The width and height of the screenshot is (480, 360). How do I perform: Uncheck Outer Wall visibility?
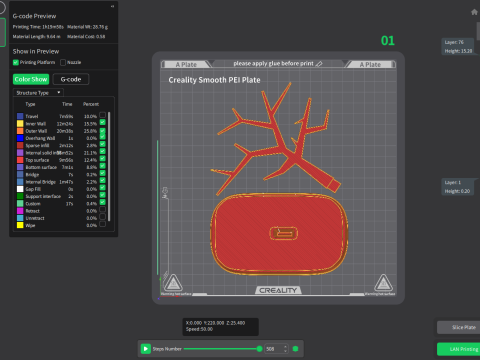tap(103, 130)
